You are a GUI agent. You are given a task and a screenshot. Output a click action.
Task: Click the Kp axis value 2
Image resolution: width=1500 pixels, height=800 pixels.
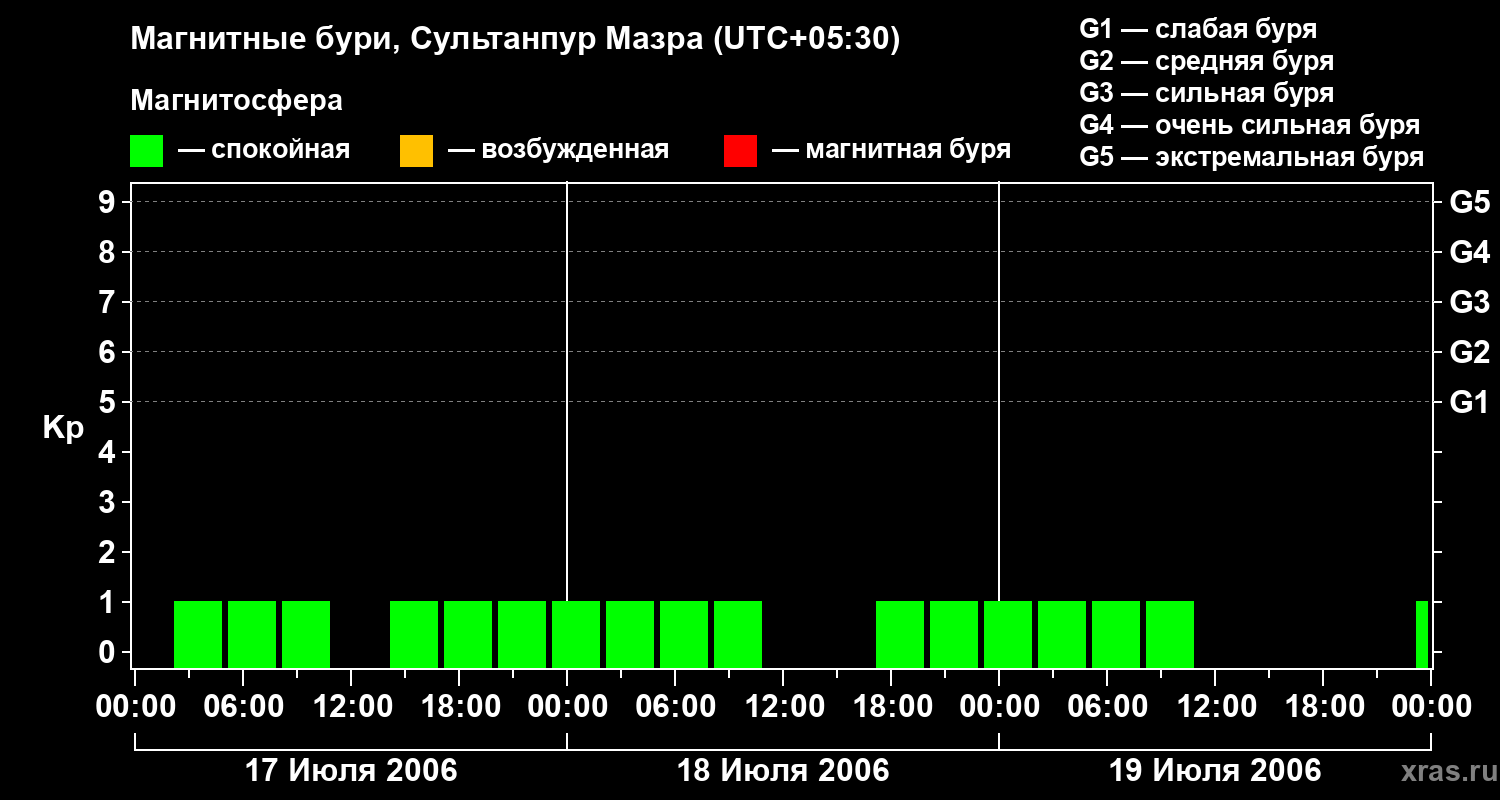109,552
